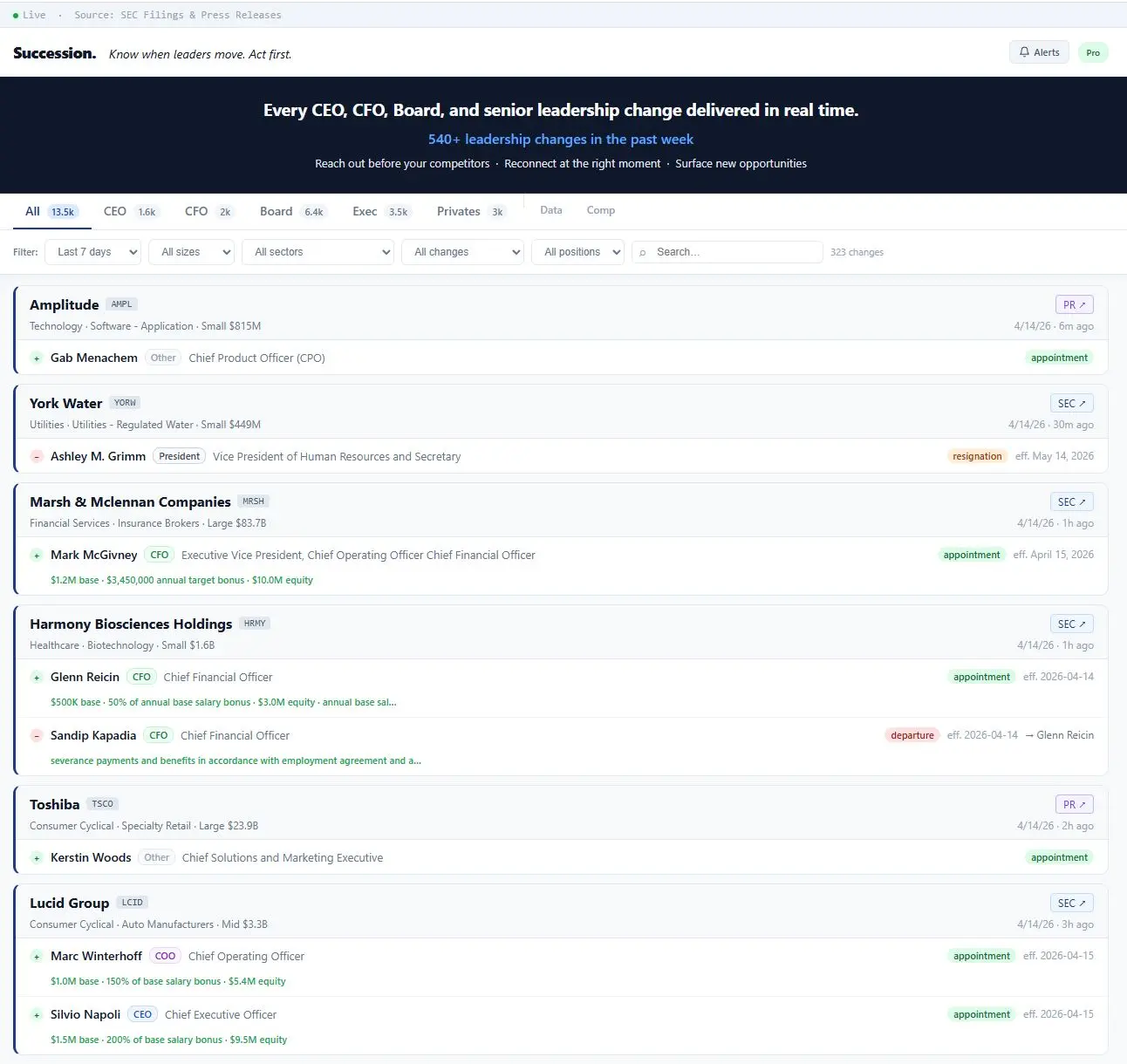Click the Lucid Group company name
Image resolution: width=1127 pixels, height=1064 pixels.
click(x=70, y=903)
